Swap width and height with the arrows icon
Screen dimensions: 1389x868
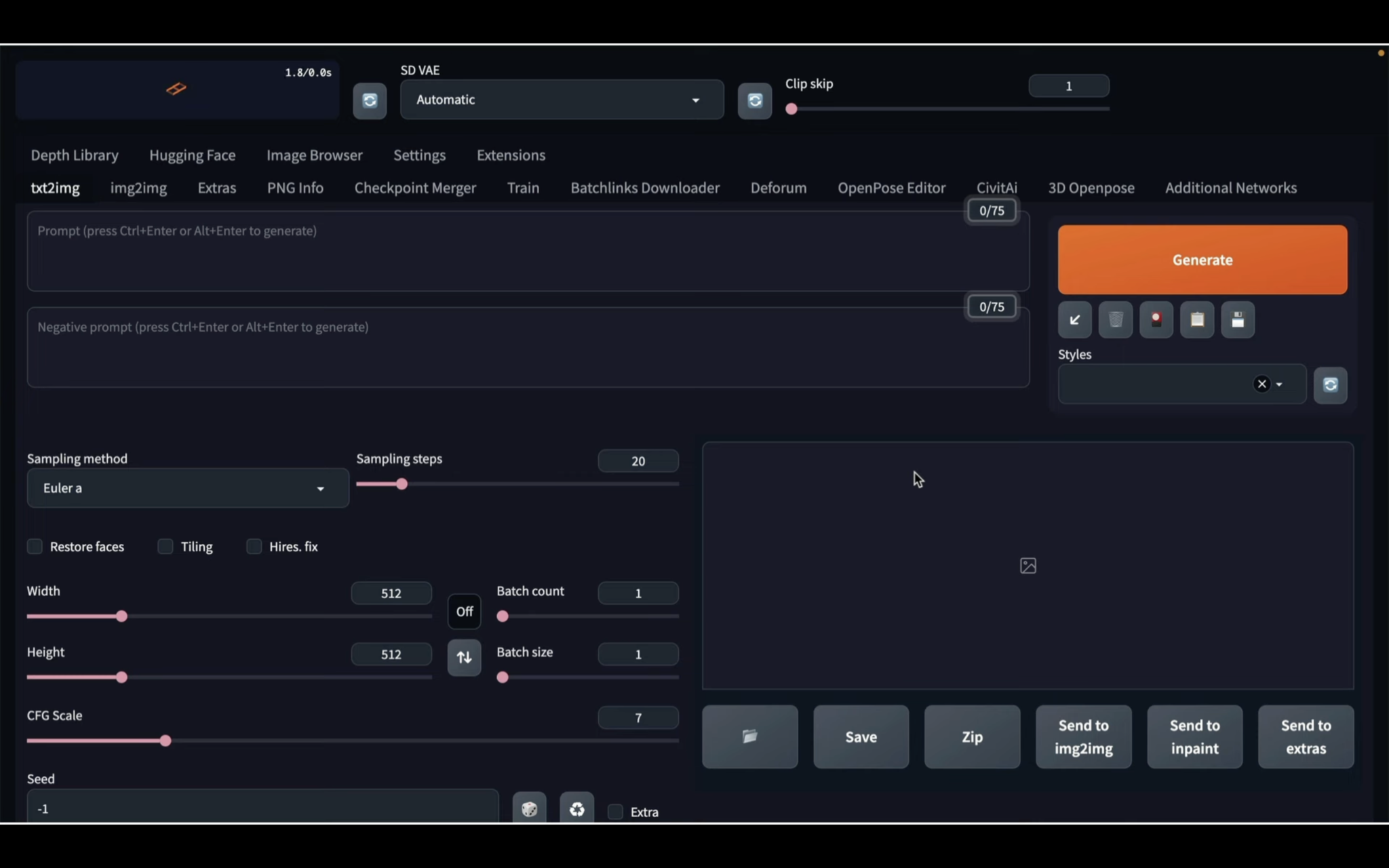tap(464, 657)
